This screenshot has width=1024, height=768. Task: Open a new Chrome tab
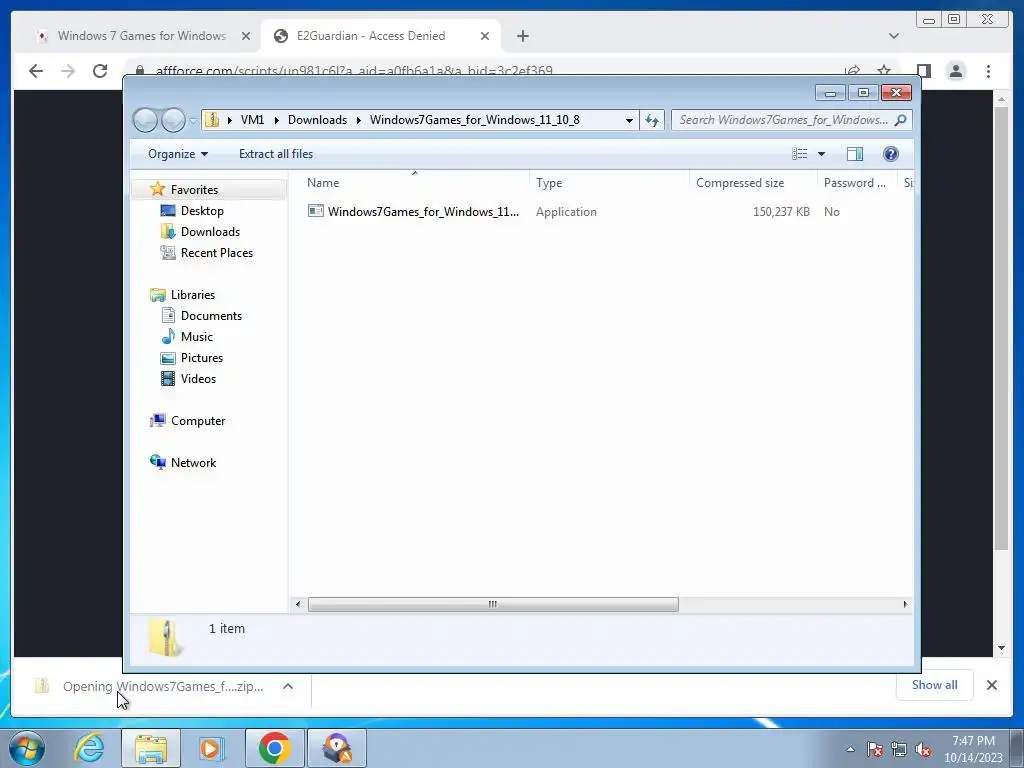coord(522,37)
